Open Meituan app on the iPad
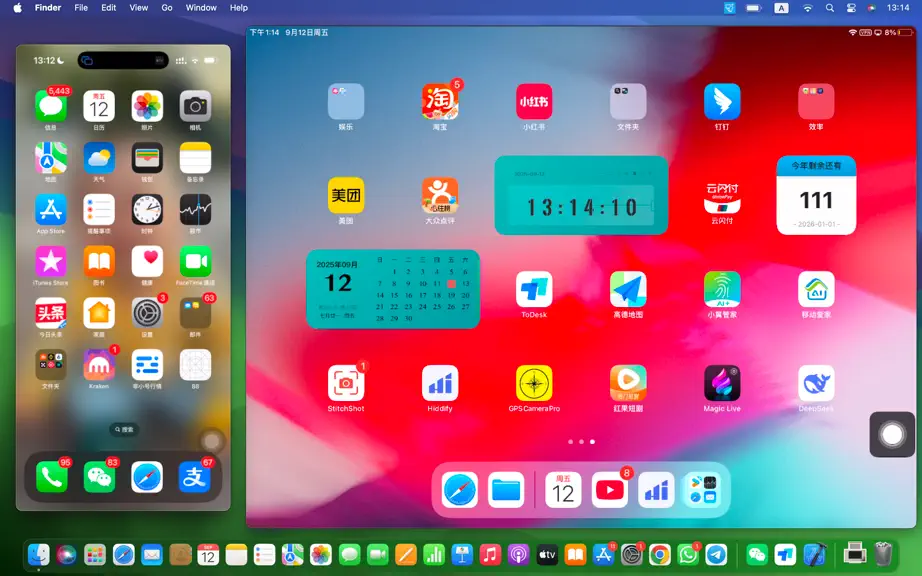 pyautogui.click(x=346, y=195)
